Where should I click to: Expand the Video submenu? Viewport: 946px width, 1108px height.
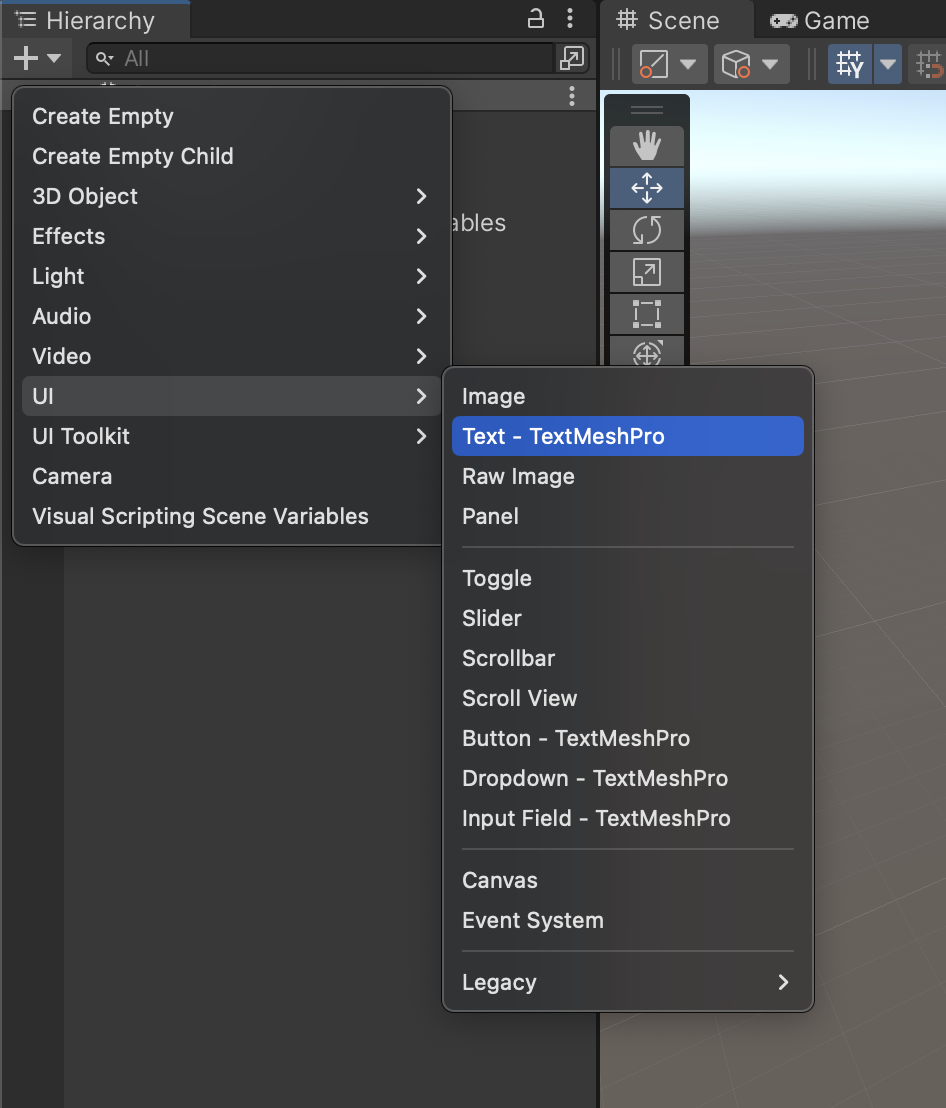[x=232, y=356]
